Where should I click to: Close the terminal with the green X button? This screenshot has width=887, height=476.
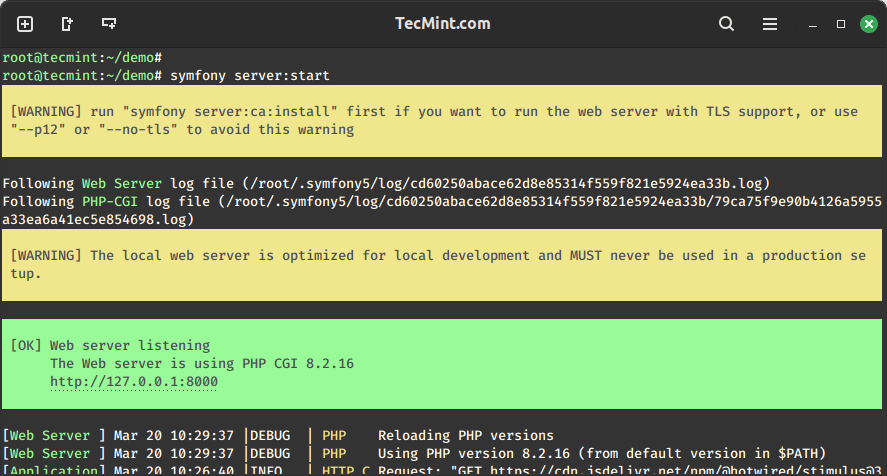(x=866, y=24)
